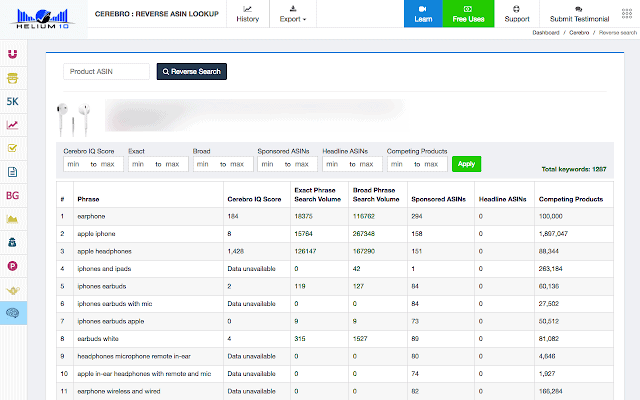
Task: Click the pink circle P sidebar icon
Action: pyautogui.click(x=13, y=266)
